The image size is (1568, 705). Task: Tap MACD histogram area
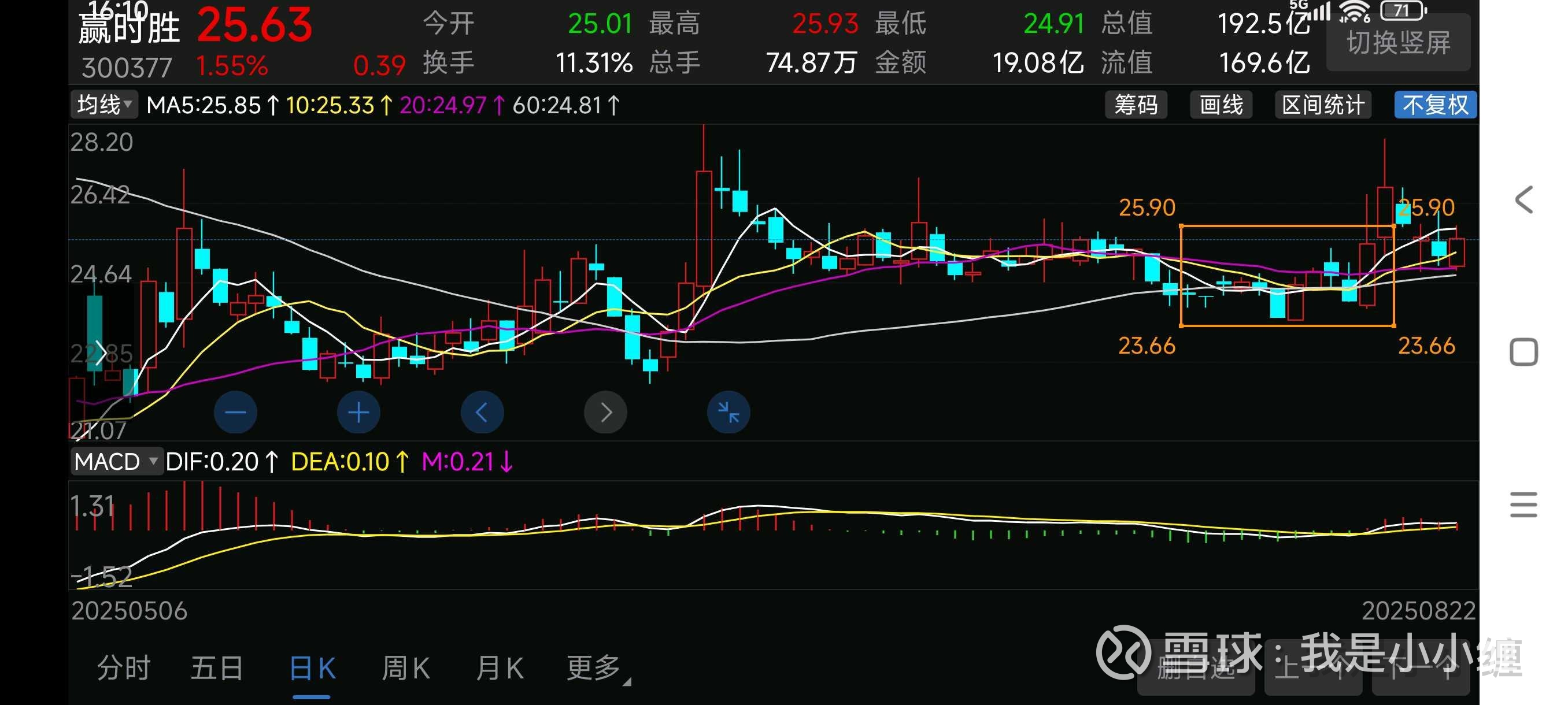coord(773,534)
